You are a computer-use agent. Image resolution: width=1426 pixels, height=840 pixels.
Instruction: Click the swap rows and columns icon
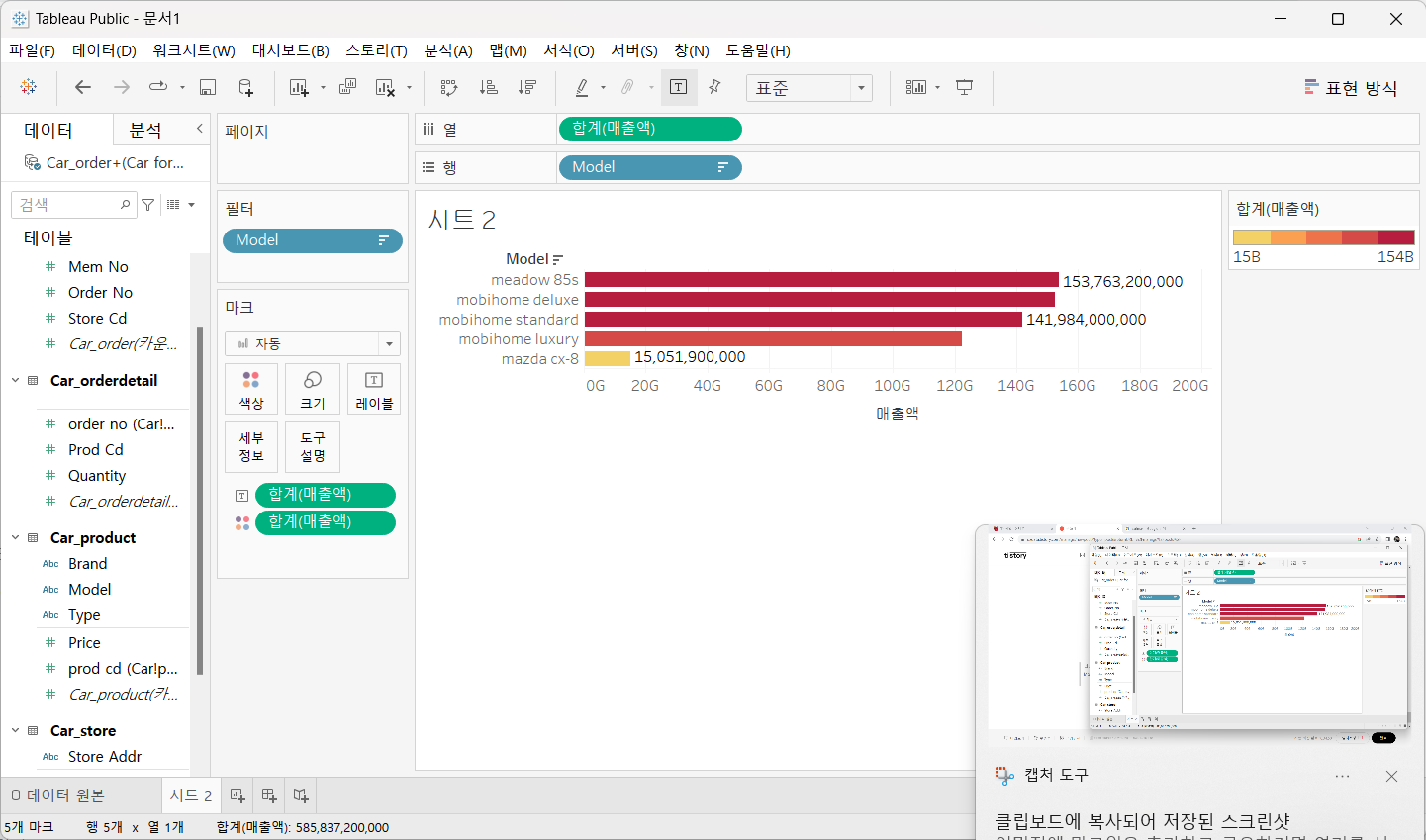[x=449, y=87]
